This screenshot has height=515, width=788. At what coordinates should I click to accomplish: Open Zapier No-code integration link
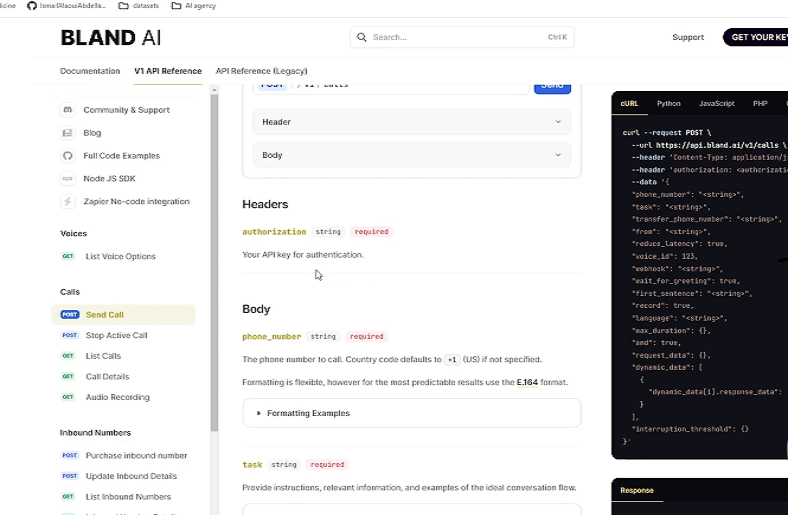coord(136,201)
